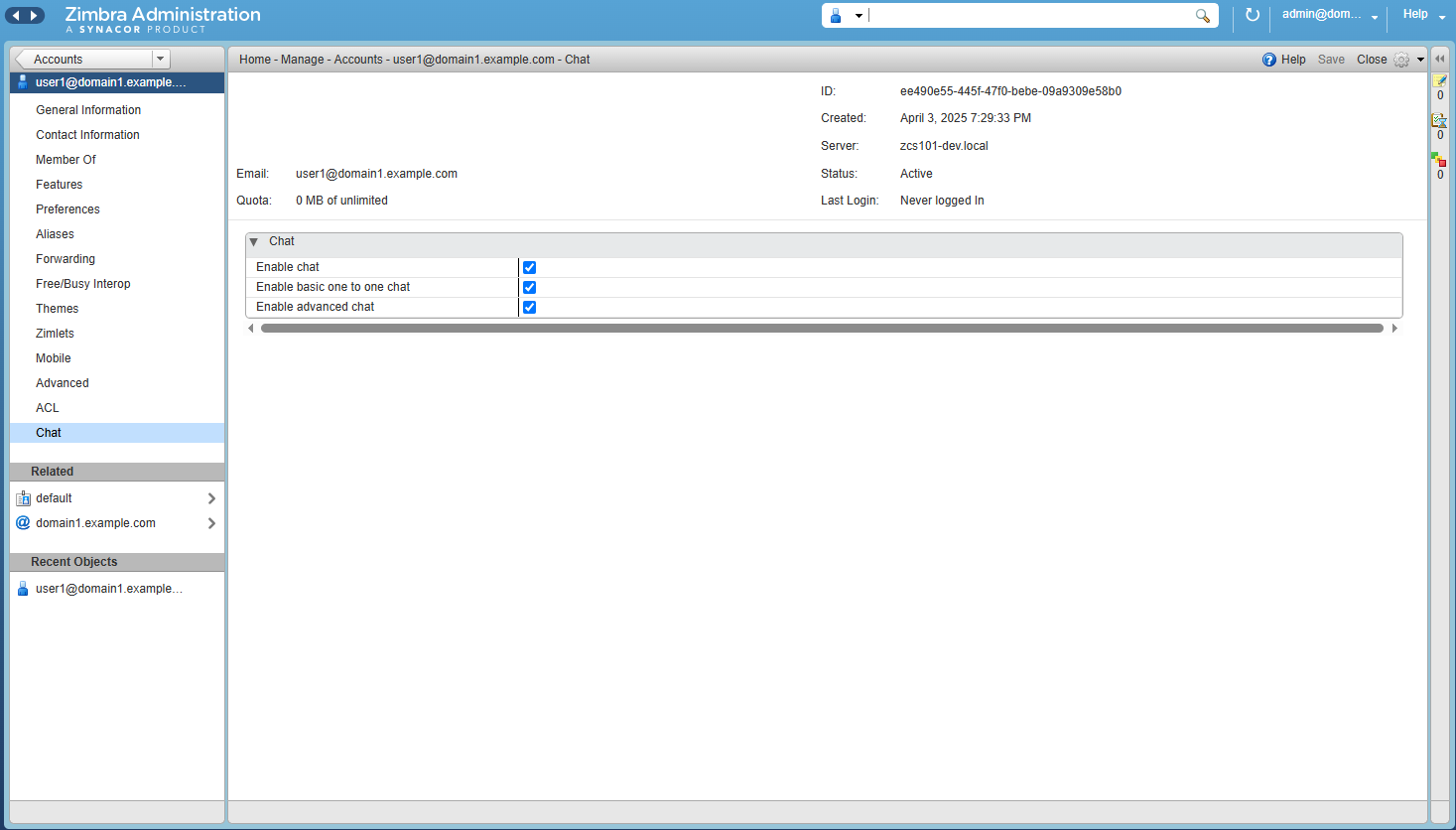This screenshot has height=830, width=1456.
Task: Click the Help link in toolbar
Action: (x=1293, y=60)
